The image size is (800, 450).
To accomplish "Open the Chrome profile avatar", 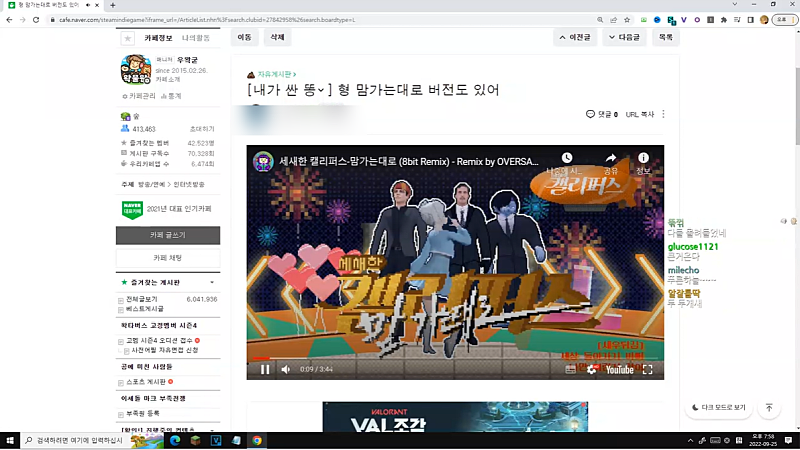I will (764, 20).
